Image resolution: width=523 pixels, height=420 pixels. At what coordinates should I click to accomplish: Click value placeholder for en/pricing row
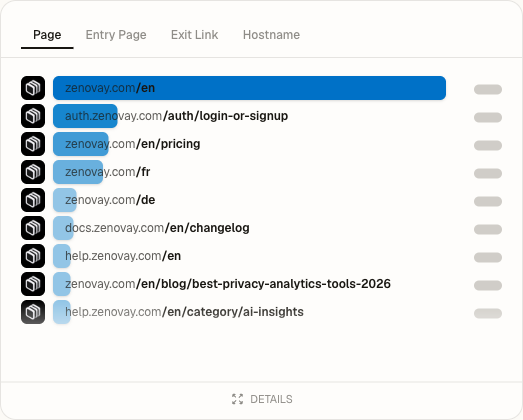tap(488, 145)
